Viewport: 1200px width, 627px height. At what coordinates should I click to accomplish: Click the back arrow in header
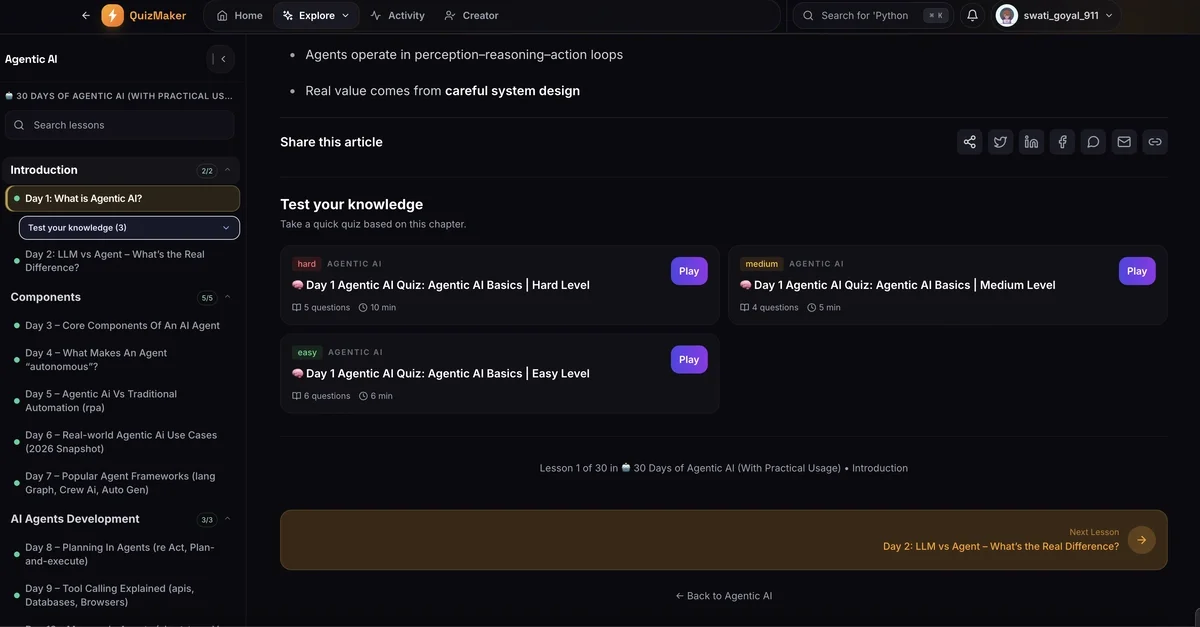coord(86,15)
